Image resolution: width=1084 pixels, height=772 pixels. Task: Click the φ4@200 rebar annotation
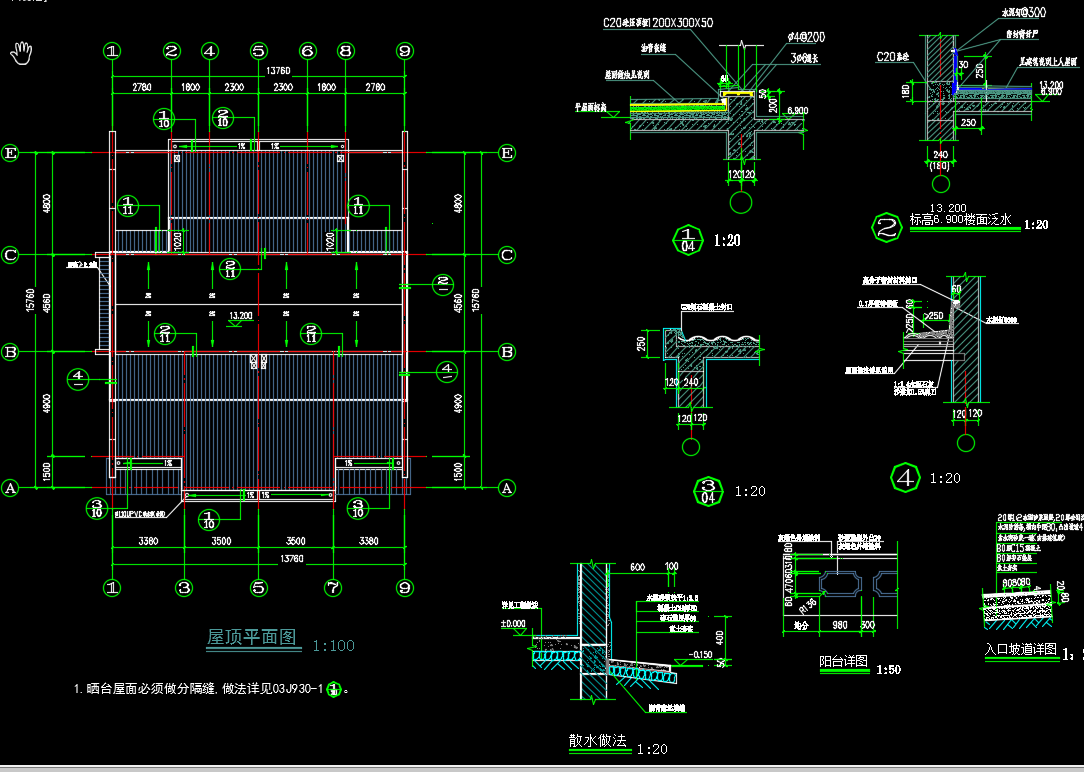coord(807,37)
